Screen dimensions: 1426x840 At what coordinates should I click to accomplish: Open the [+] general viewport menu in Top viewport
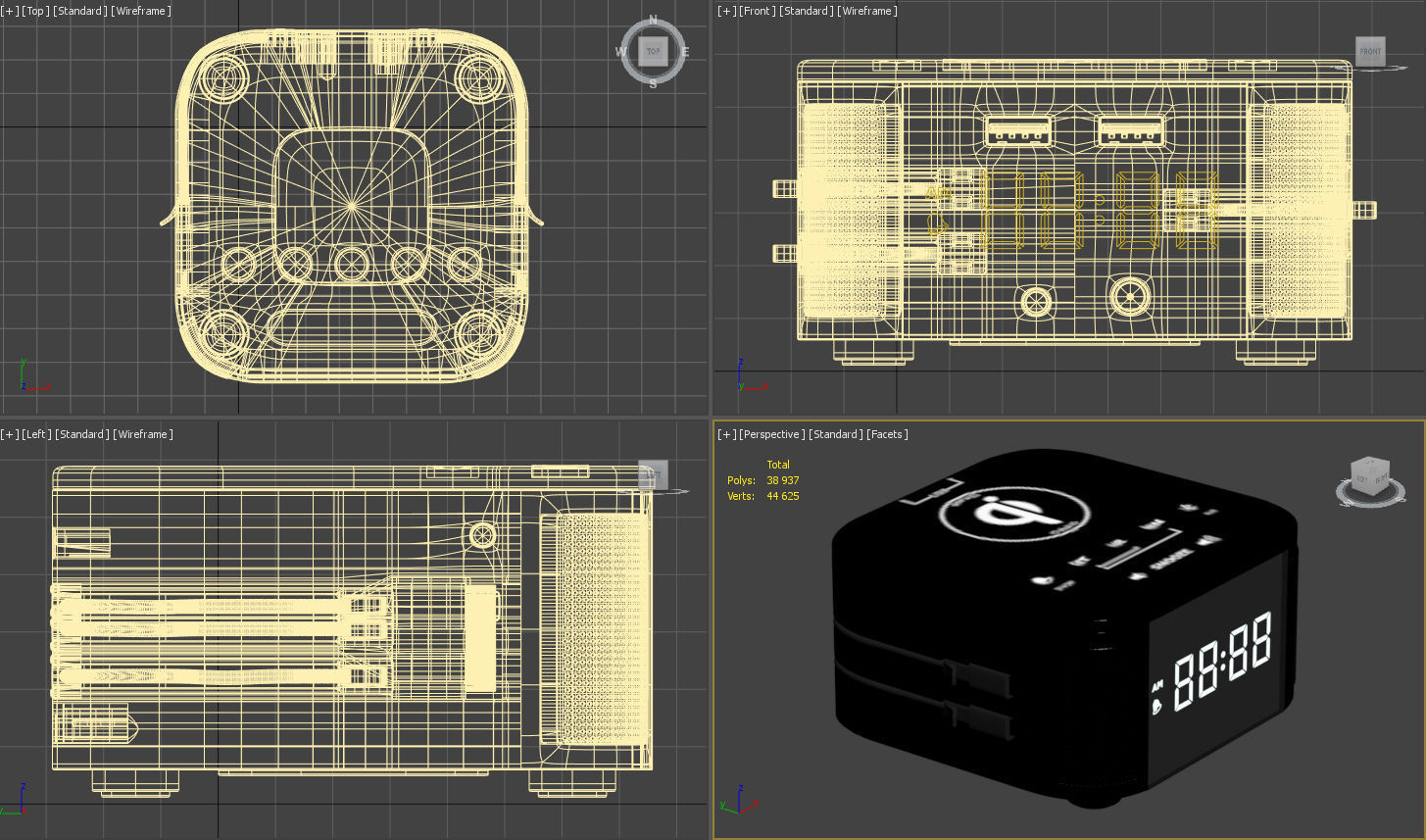tap(10, 11)
